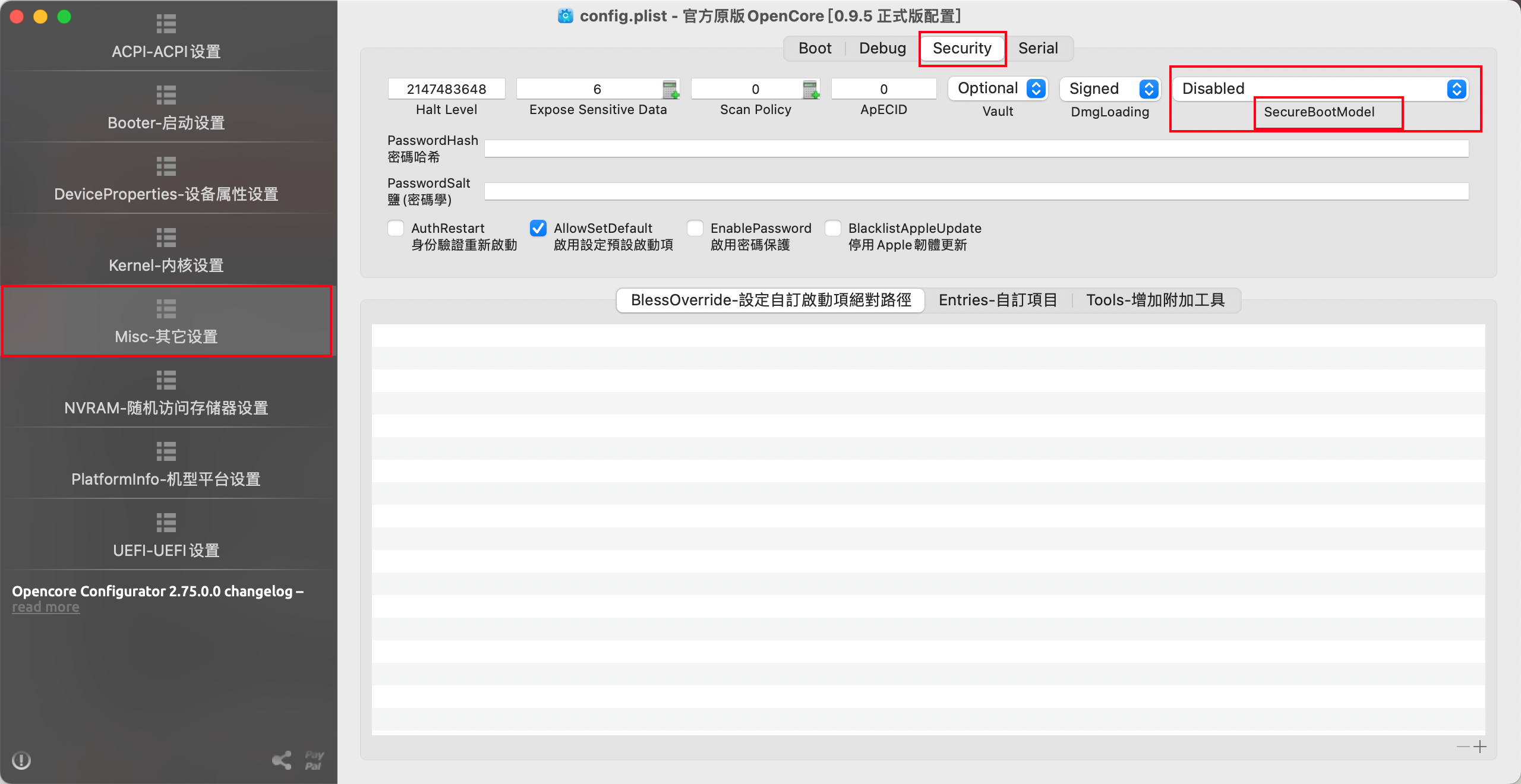Toggle the AuthRestart checkbox
The width and height of the screenshot is (1521, 784).
point(396,228)
